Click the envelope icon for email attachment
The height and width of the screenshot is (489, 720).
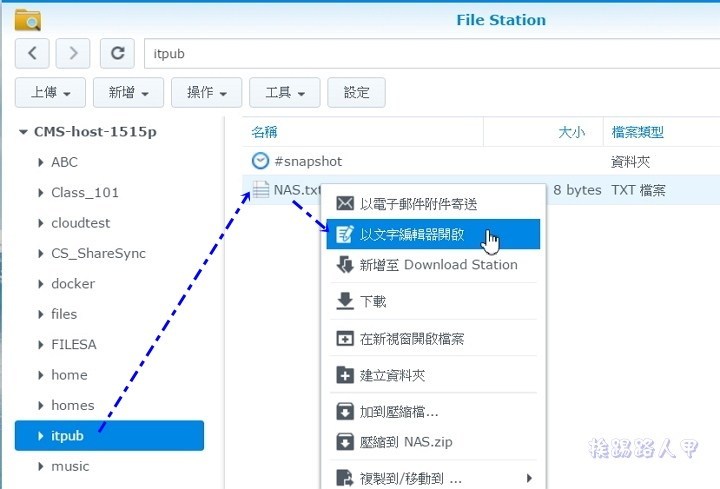[345, 203]
